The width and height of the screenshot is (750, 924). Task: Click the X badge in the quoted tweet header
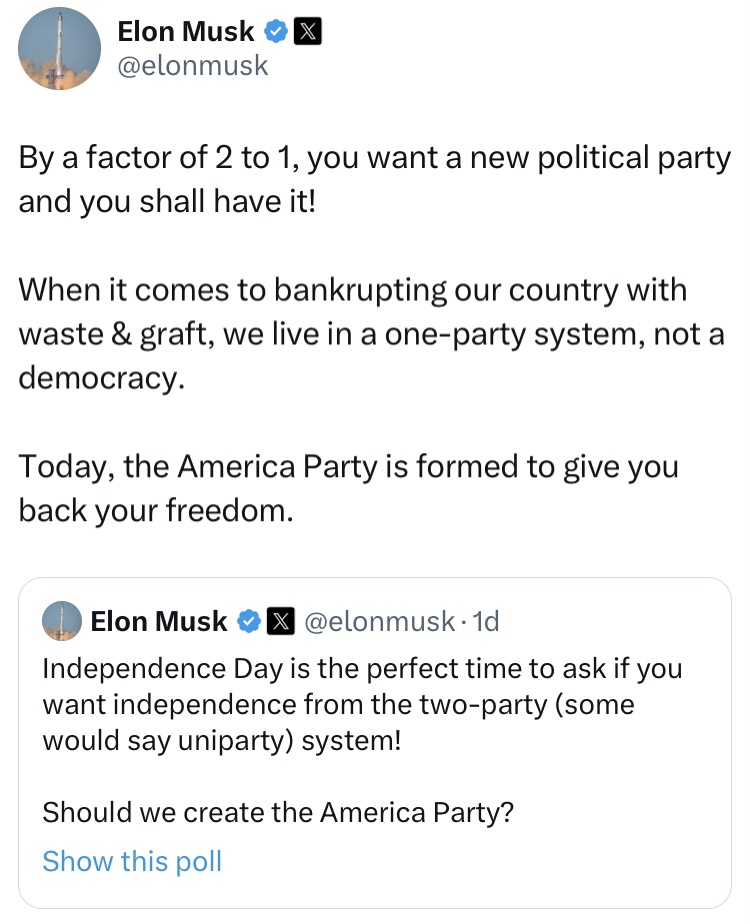[x=279, y=622]
